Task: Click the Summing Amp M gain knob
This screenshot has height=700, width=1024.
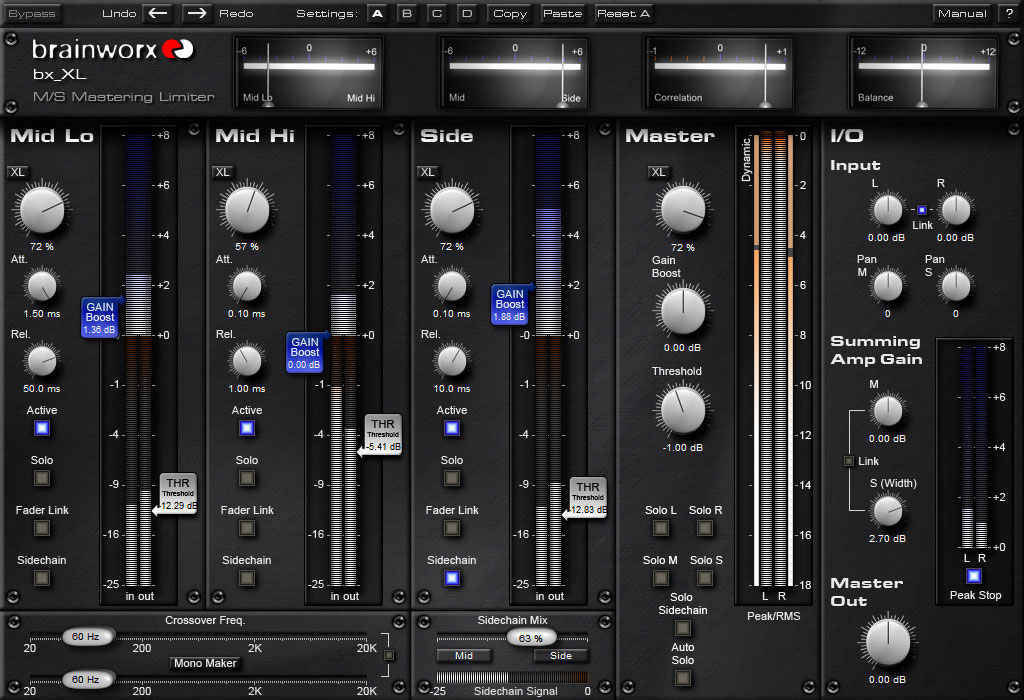Action: pos(888,411)
